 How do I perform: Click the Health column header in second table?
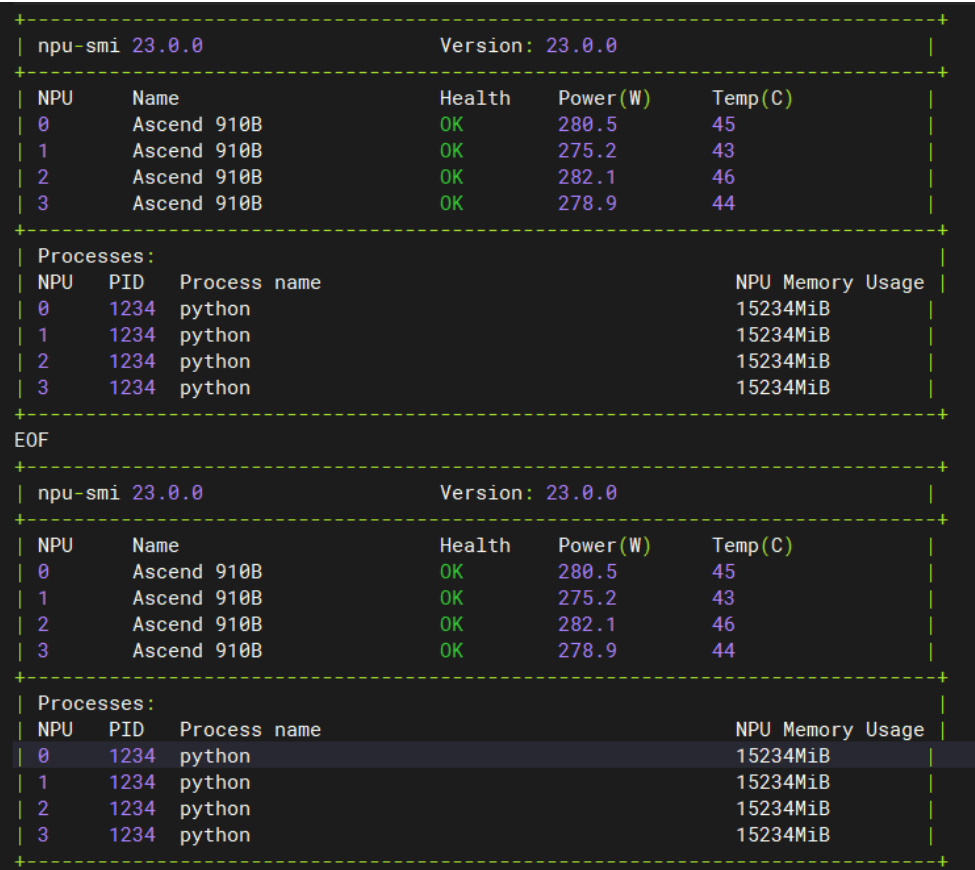(475, 545)
